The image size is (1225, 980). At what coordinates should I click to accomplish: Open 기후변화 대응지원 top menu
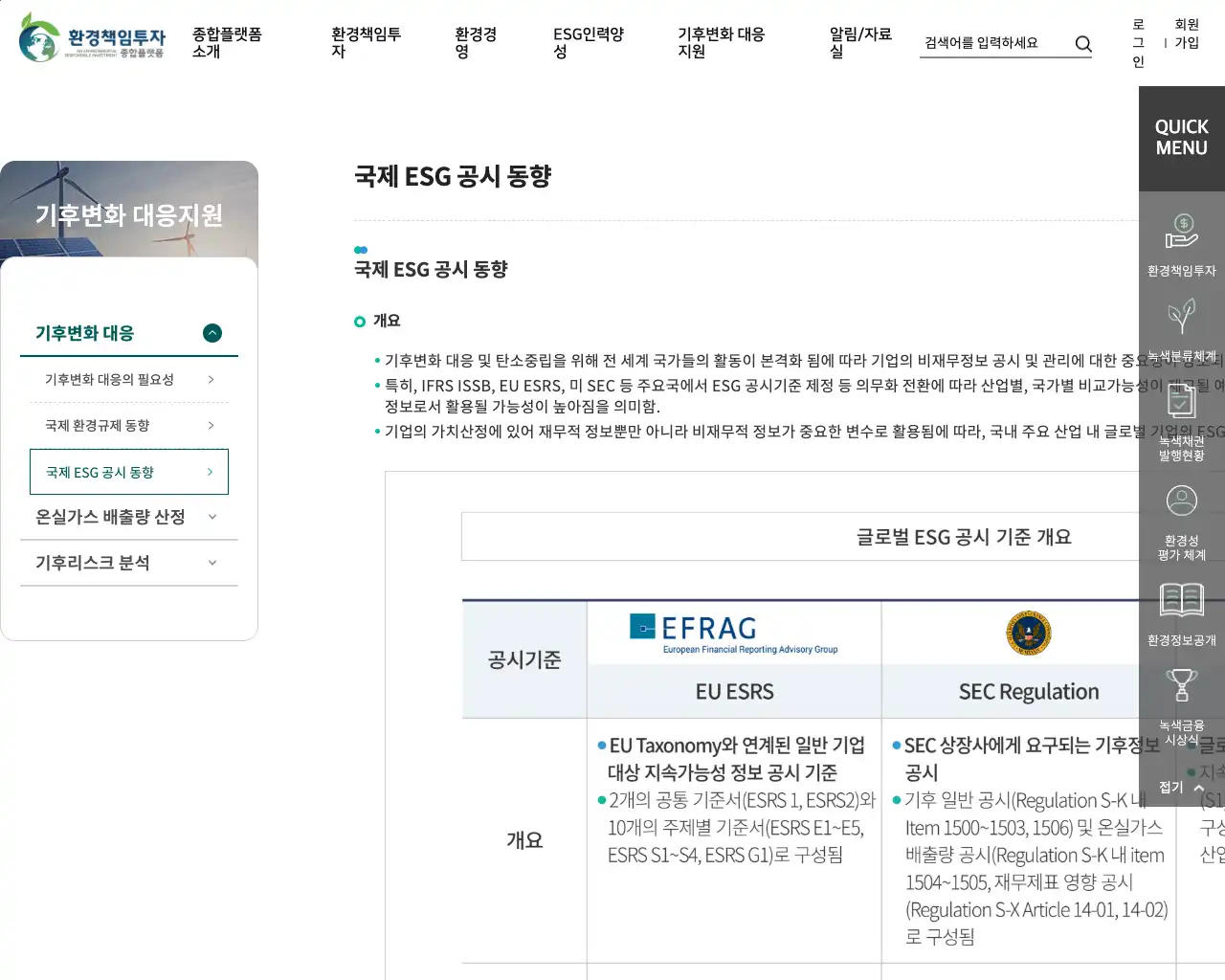721,43
